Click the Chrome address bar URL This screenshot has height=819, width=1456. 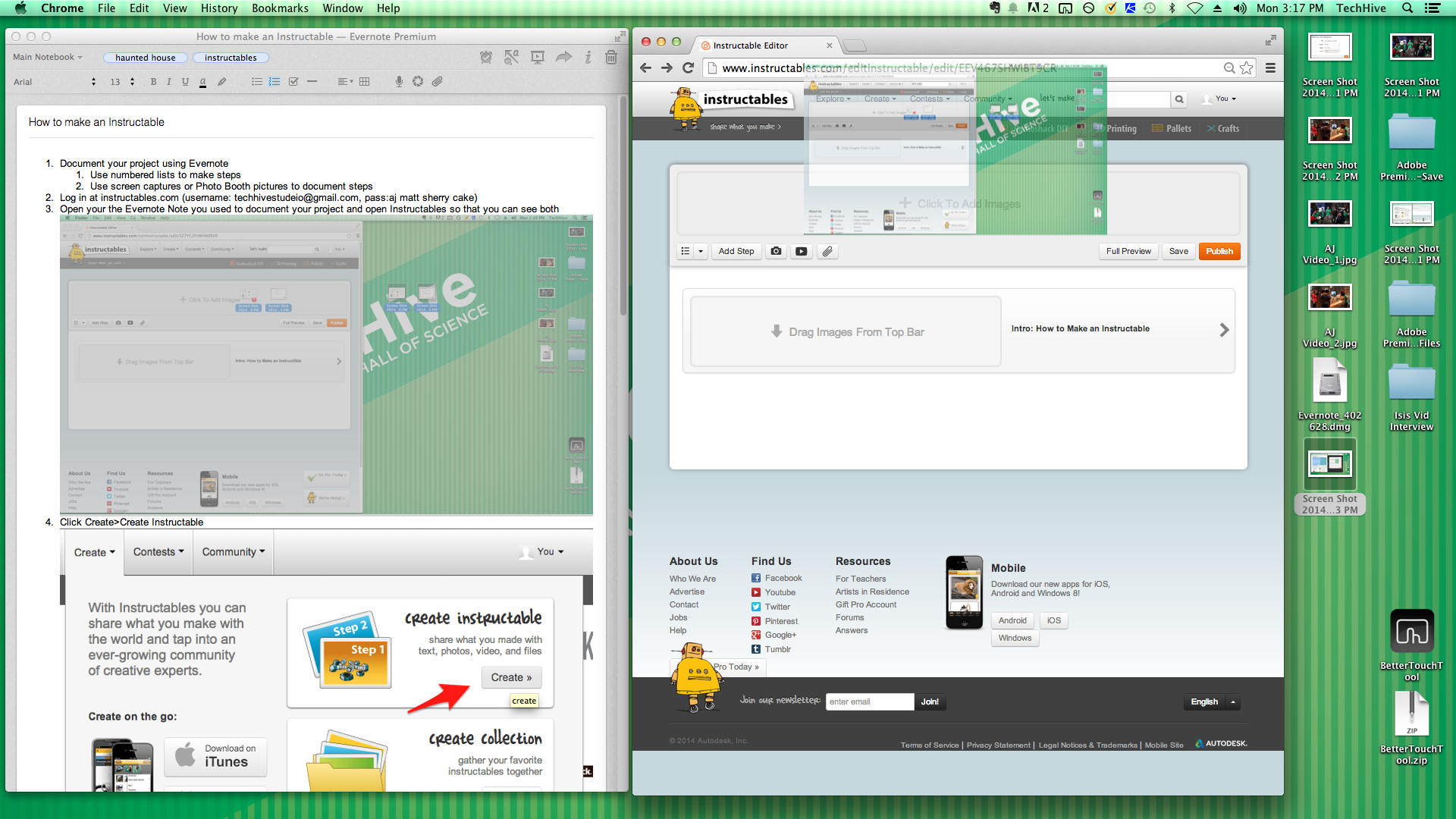pyautogui.click(x=889, y=68)
